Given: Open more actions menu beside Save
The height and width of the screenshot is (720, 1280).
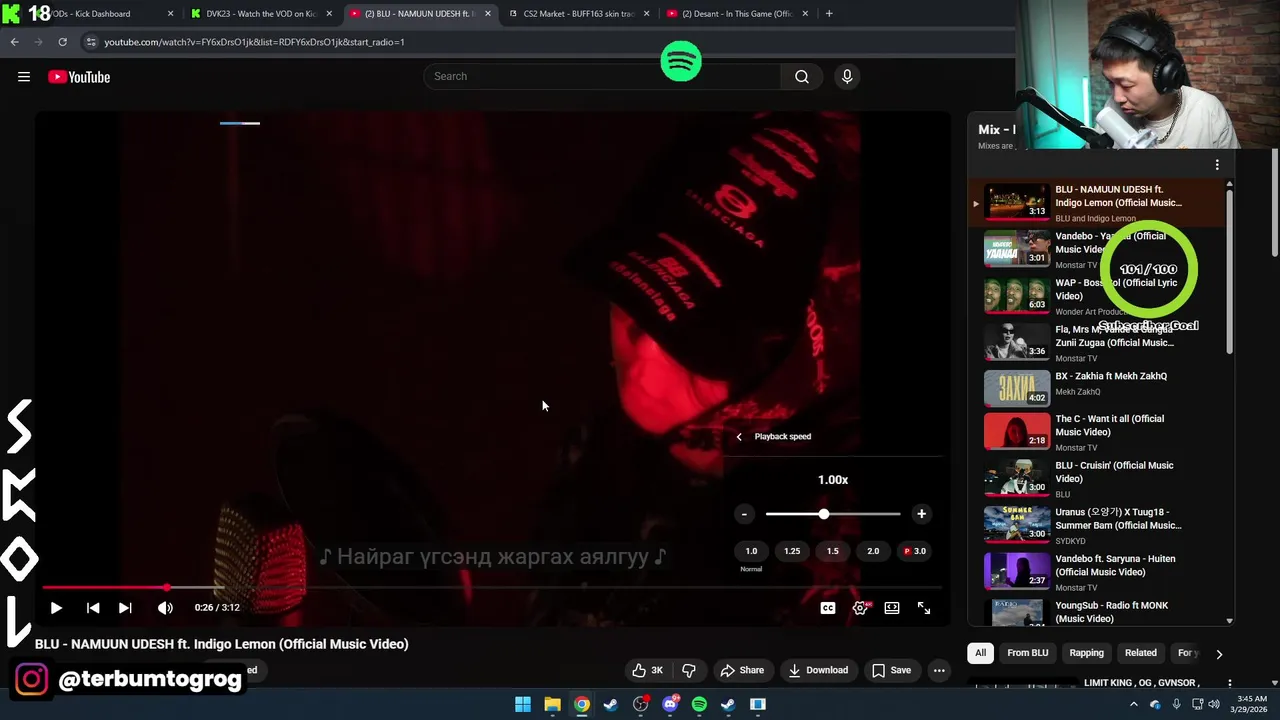Looking at the screenshot, I should click(x=939, y=670).
